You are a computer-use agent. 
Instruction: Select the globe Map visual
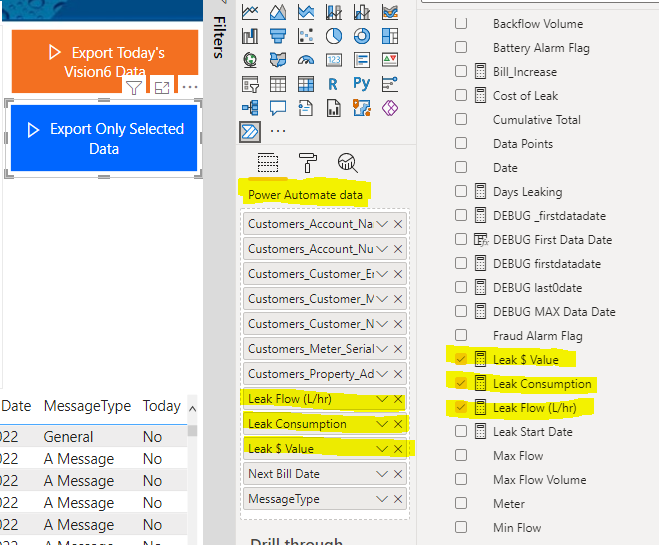coord(250,60)
